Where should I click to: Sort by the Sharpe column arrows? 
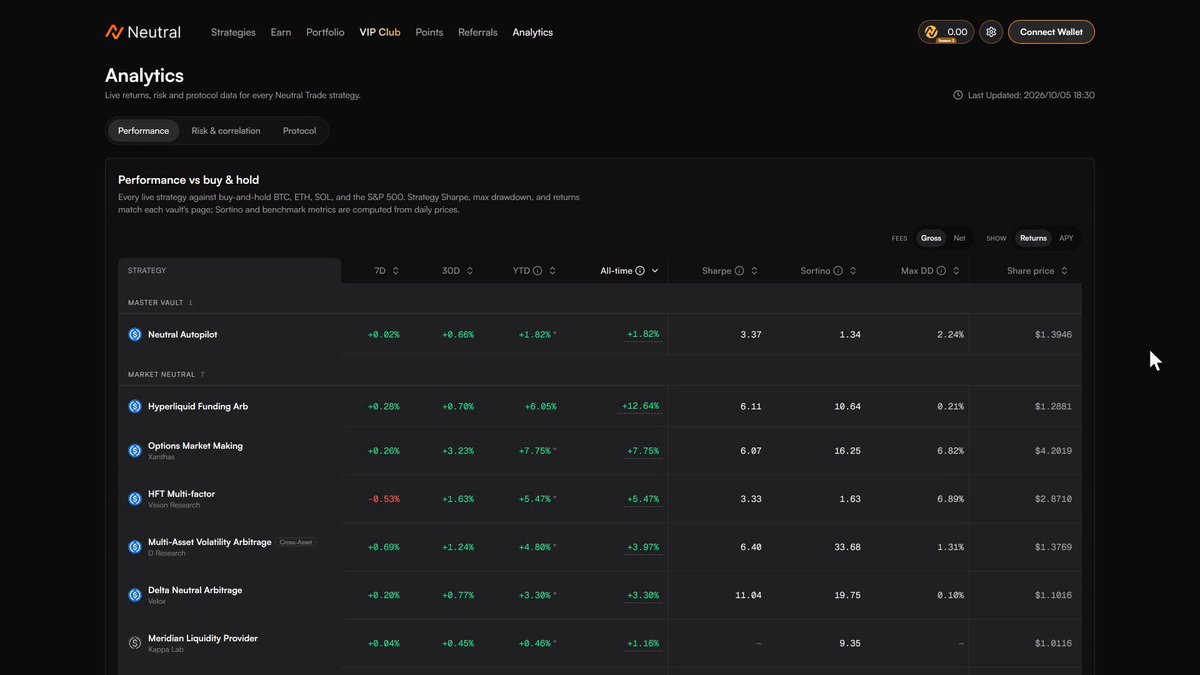(754, 271)
